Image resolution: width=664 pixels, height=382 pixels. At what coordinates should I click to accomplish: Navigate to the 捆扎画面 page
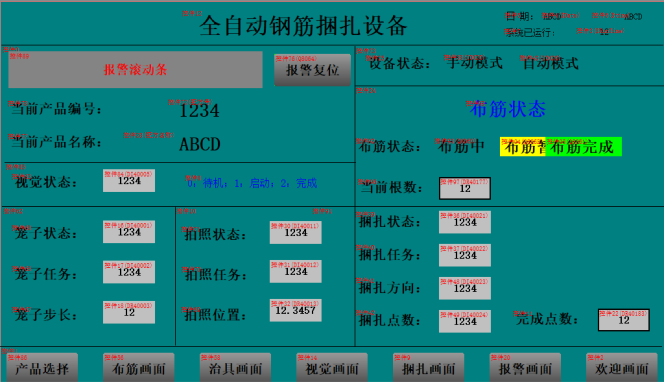point(428,368)
